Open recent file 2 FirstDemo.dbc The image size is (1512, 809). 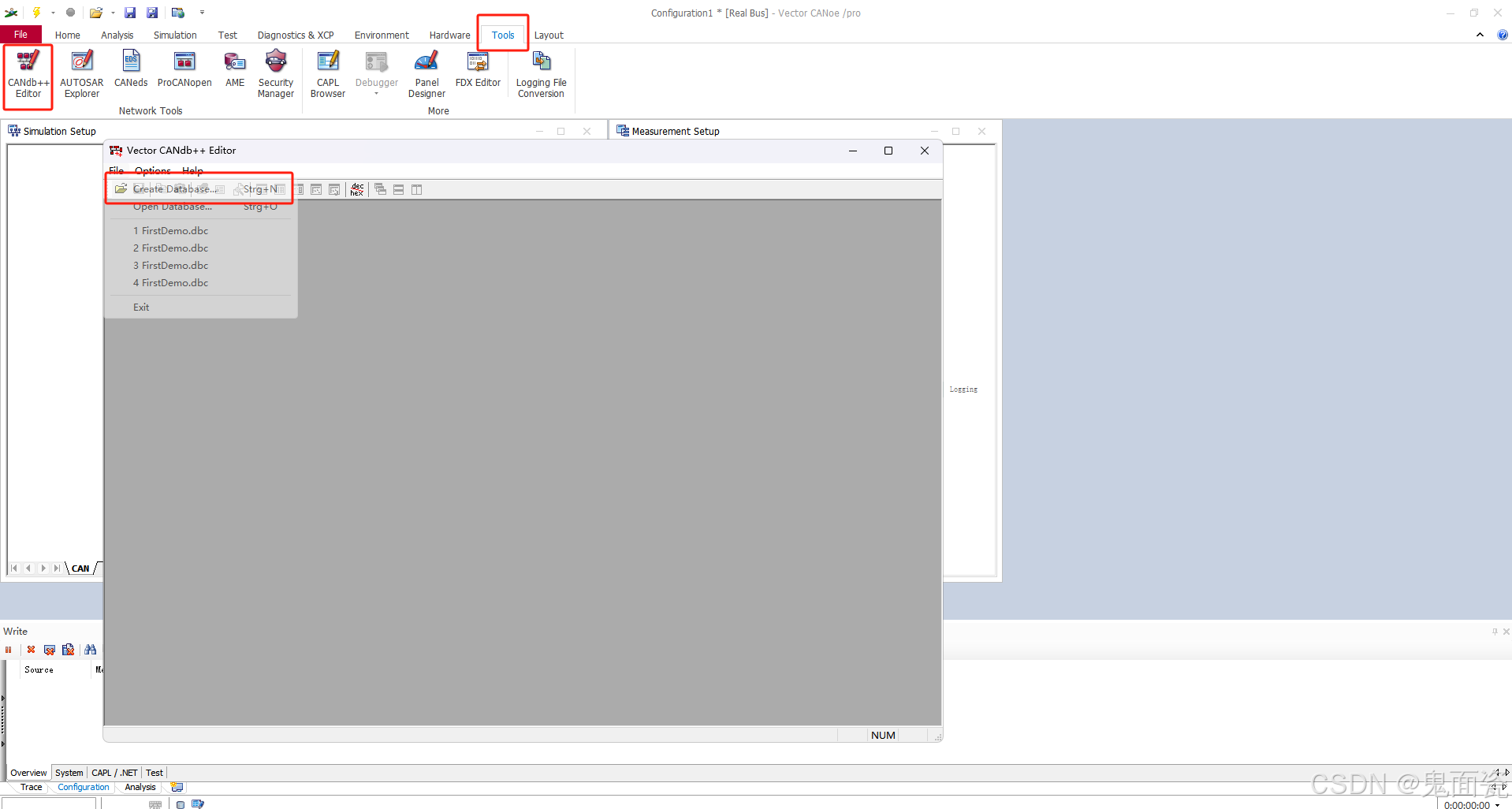point(200,248)
